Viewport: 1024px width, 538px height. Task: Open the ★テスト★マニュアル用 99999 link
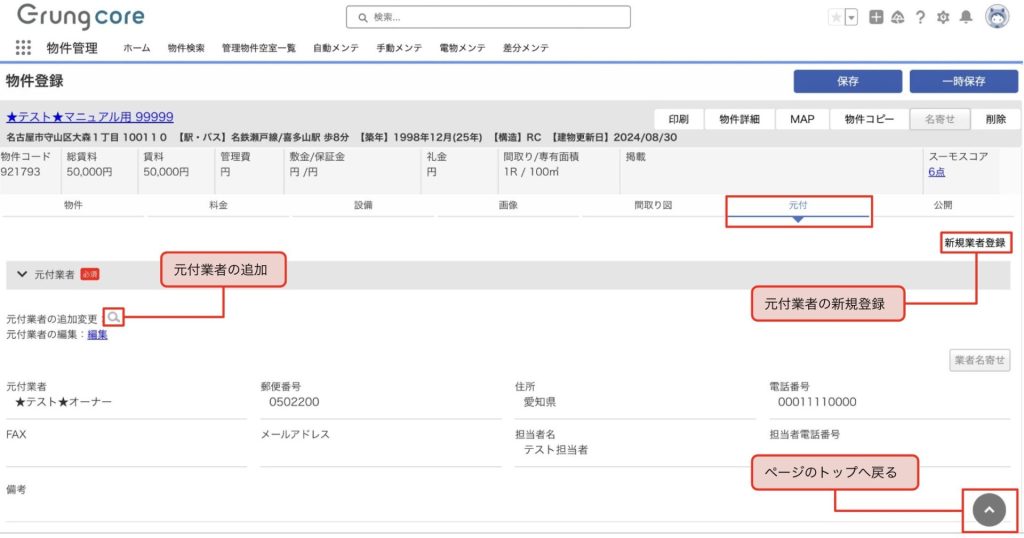[90, 117]
